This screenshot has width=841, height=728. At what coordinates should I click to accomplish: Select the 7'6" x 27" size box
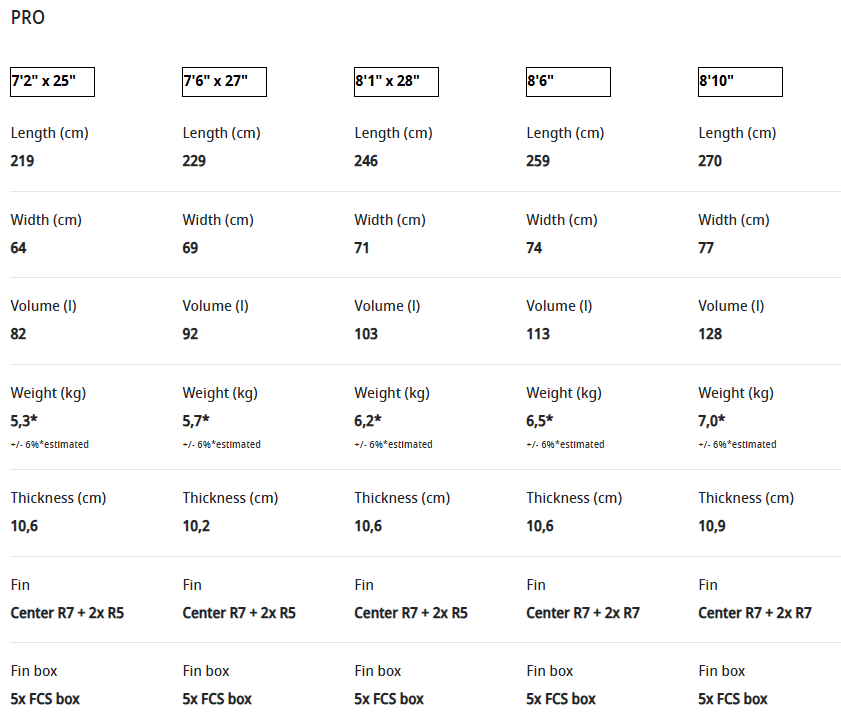click(224, 82)
